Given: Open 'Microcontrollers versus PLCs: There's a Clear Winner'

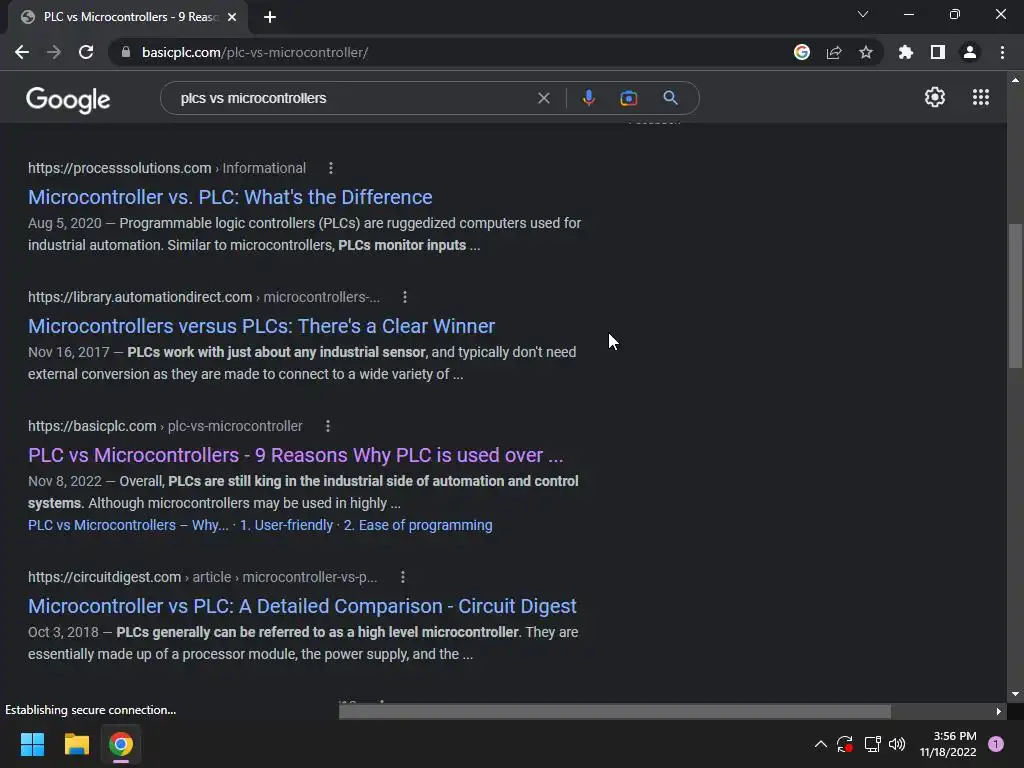Looking at the screenshot, I should point(261,326).
